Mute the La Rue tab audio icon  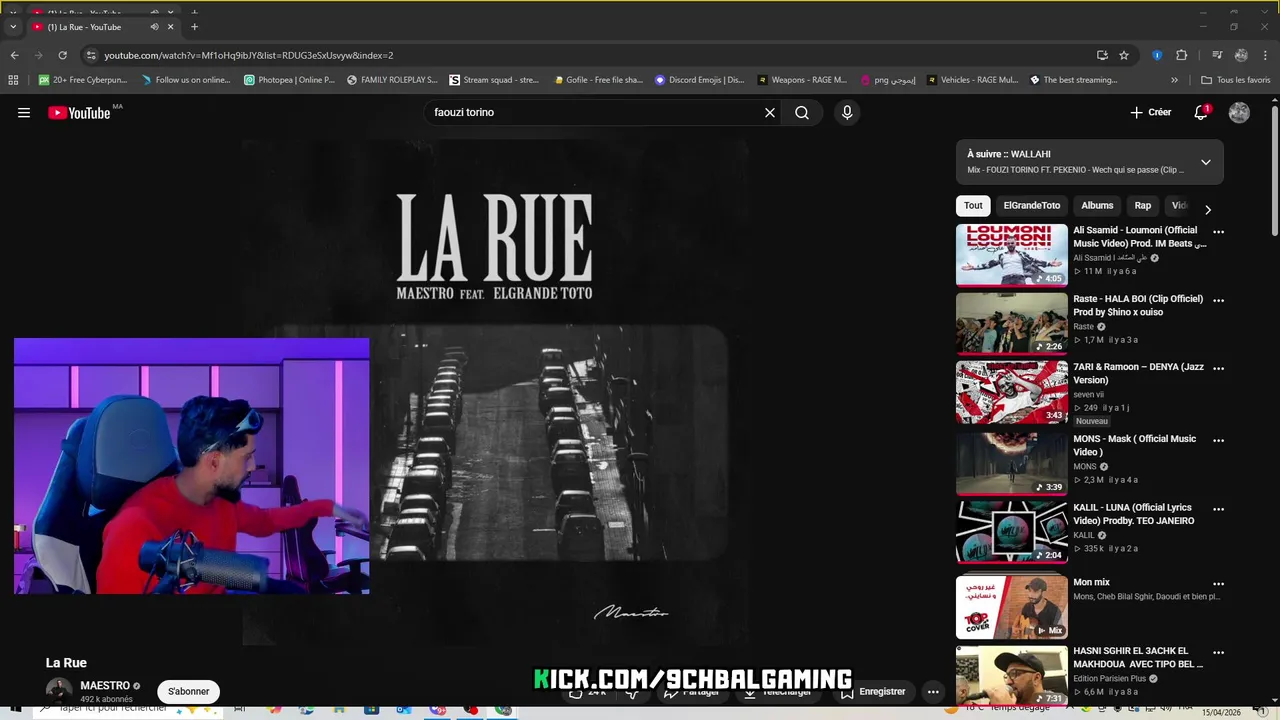[x=154, y=27]
